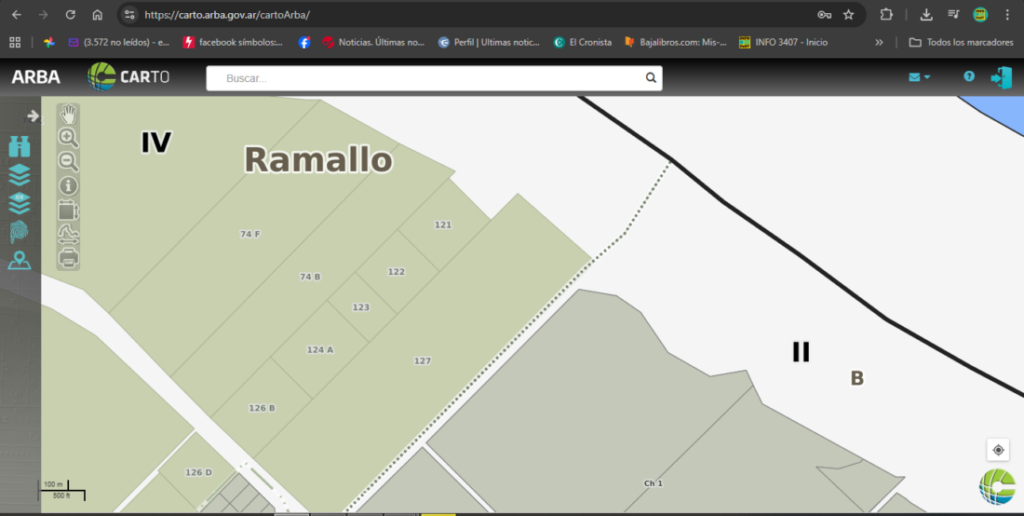This screenshot has height=516, width=1024.
Task: Activate the info identify tool
Action: pyautogui.click(x=68, y=186)
